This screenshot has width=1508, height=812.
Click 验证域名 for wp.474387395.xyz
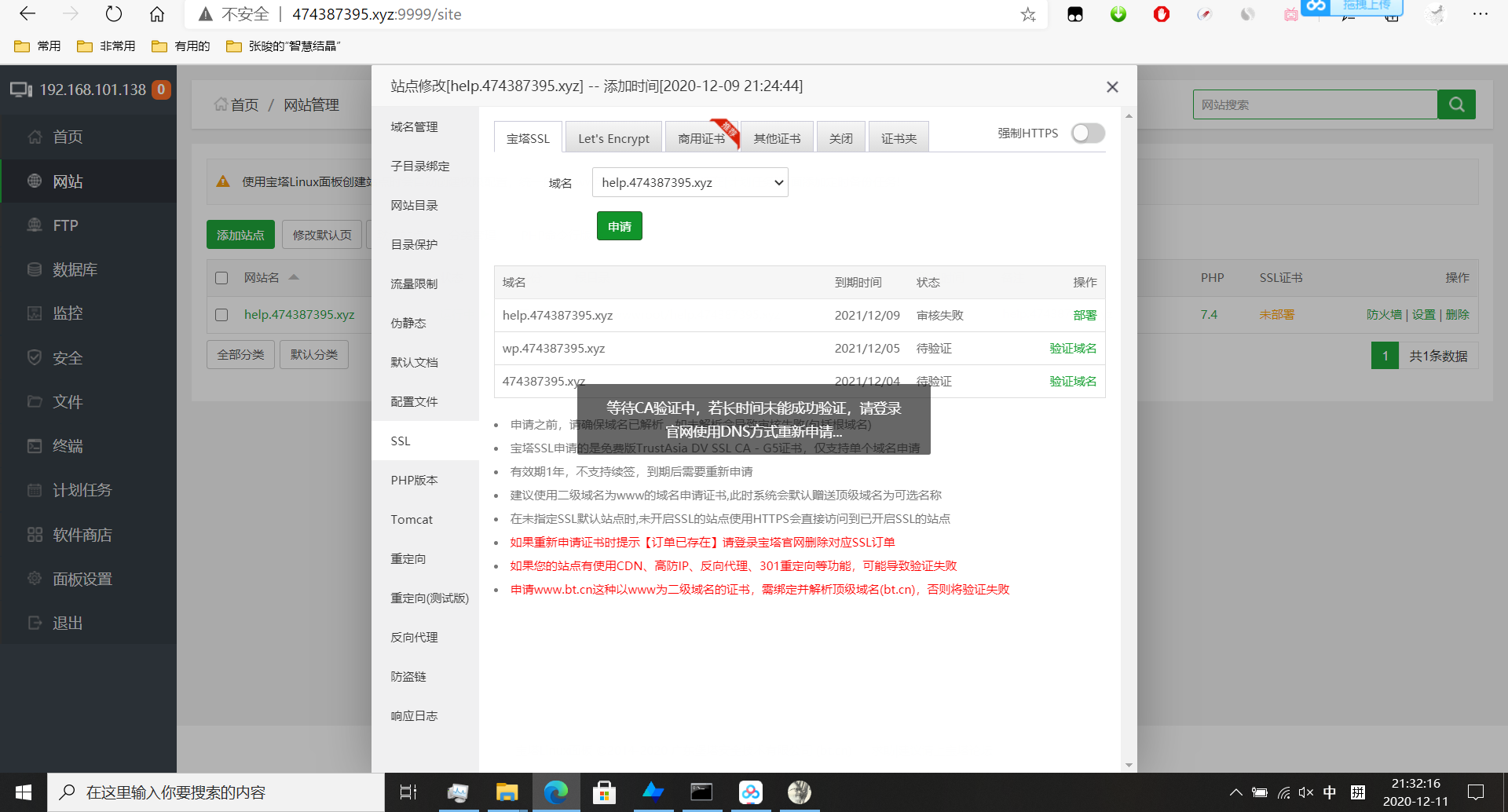1073,348
